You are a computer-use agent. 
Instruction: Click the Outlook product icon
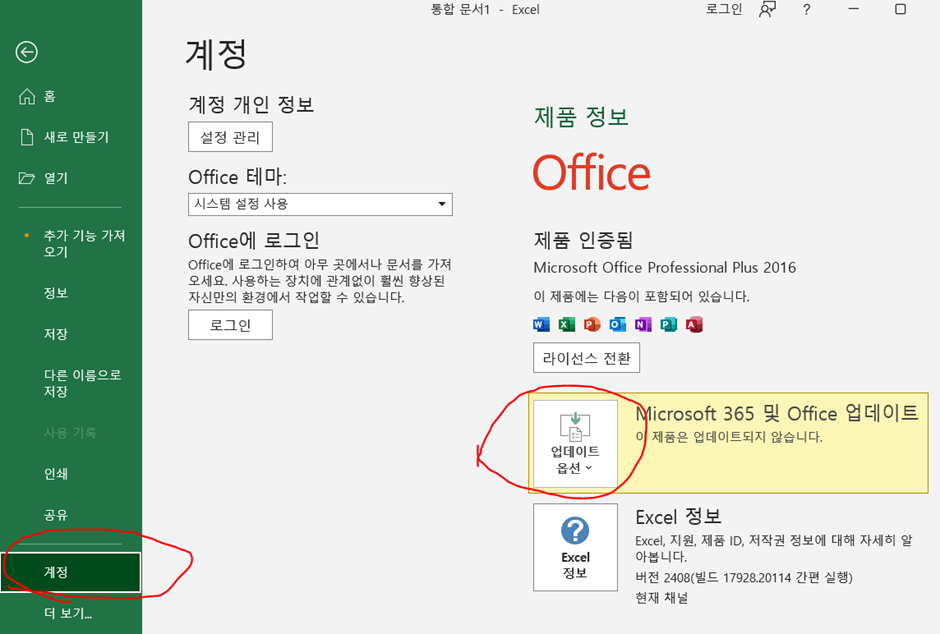pyautogui.click(x=617, y=324)
